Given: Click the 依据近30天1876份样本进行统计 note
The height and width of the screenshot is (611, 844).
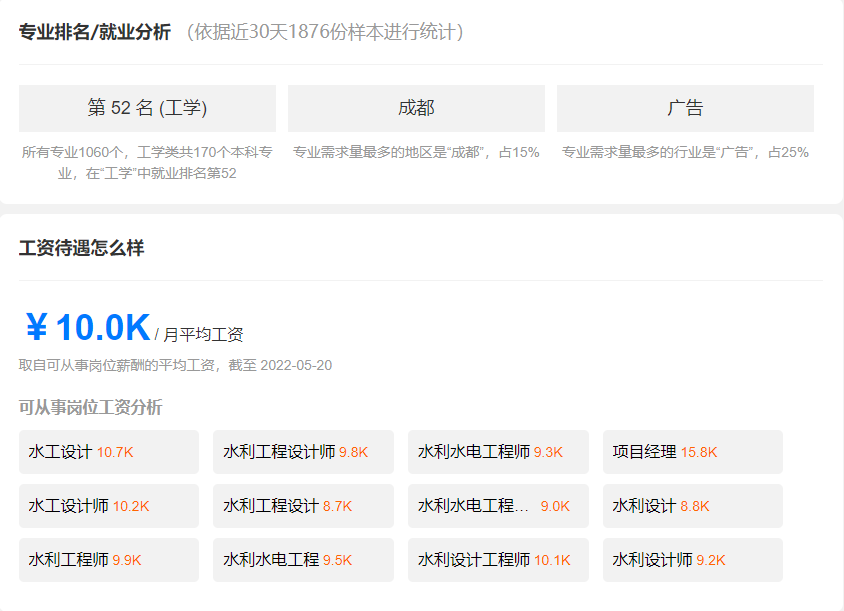Looking at the screenshot, I should (325, 32).
